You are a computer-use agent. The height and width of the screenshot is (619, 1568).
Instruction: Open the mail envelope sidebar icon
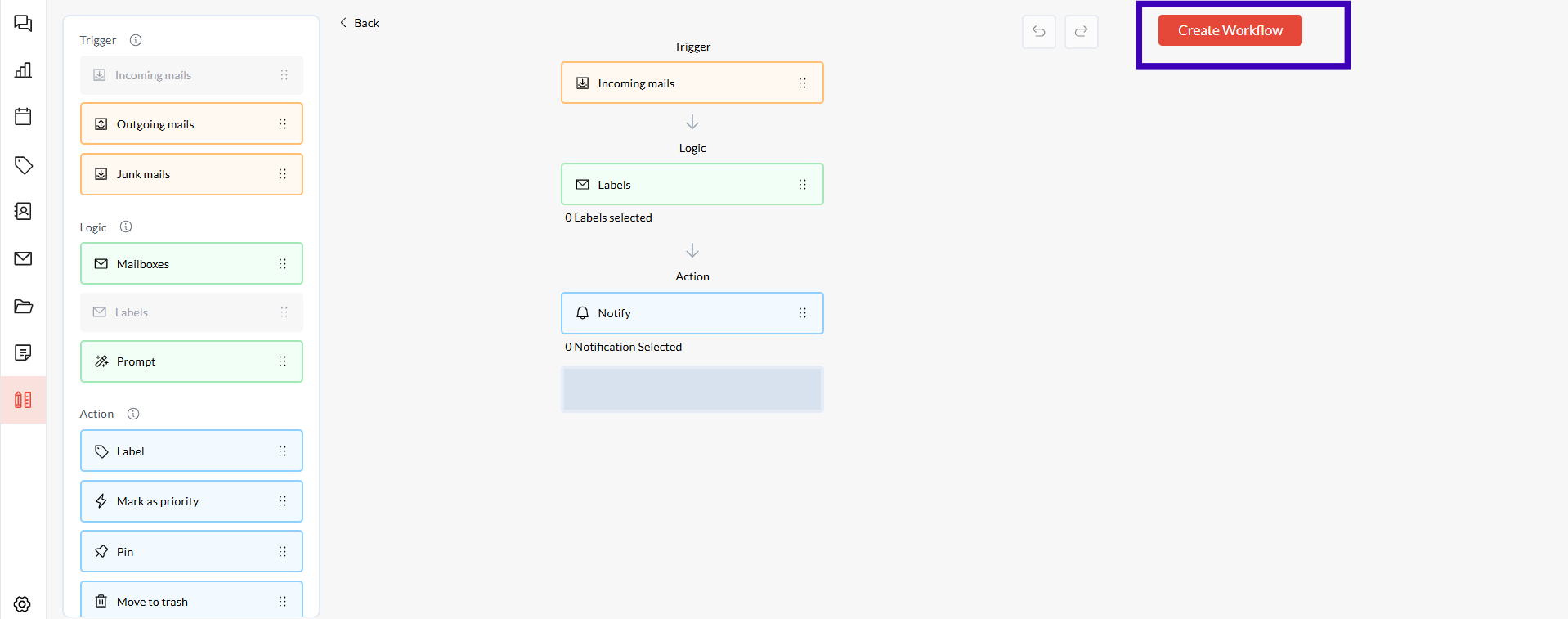(23, 258)
